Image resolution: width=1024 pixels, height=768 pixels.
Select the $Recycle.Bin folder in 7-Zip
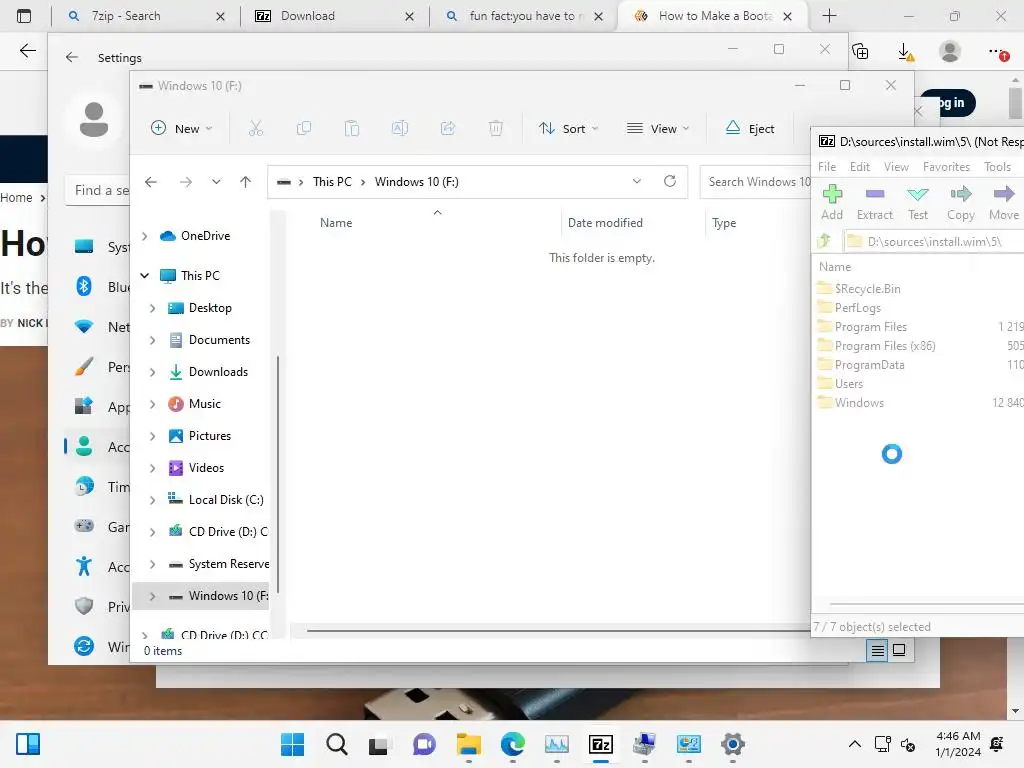point(859,289)
